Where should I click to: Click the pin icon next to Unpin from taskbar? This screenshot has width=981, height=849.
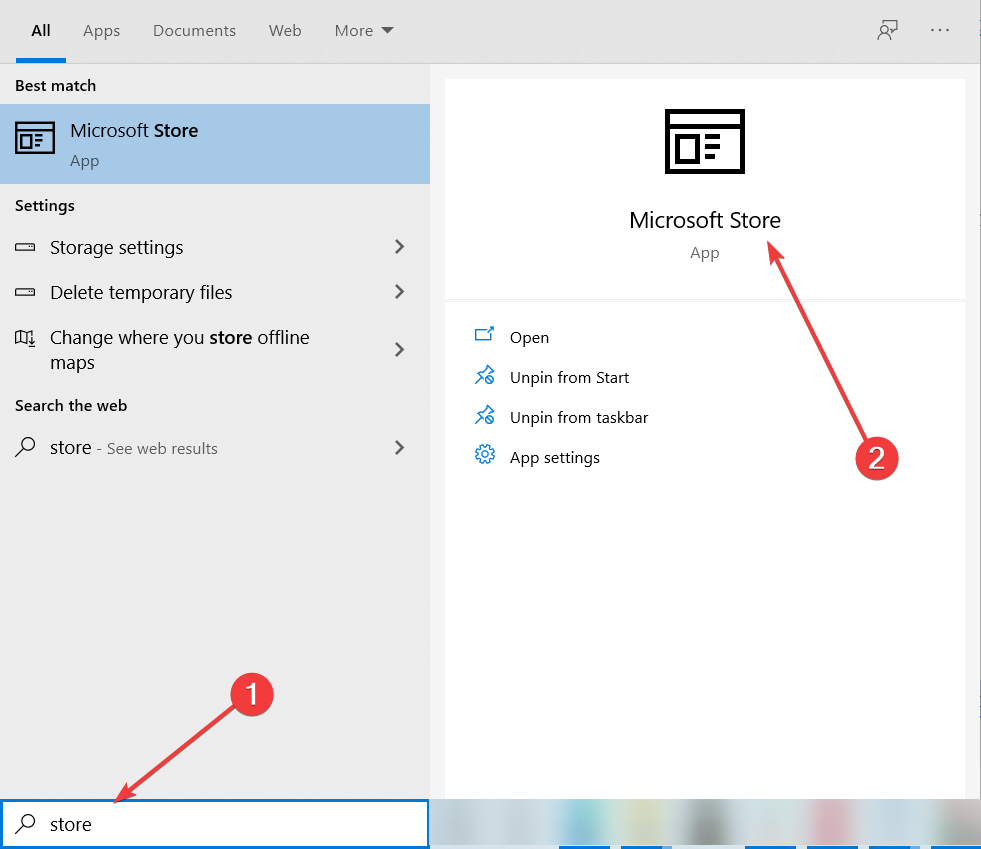485,415
